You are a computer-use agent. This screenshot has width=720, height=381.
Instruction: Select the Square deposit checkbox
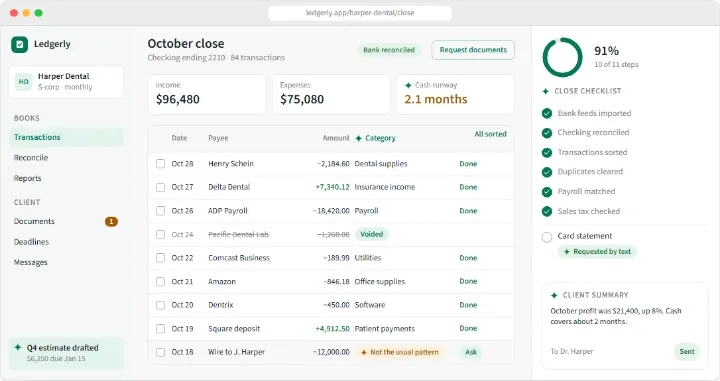coord(160,329)
